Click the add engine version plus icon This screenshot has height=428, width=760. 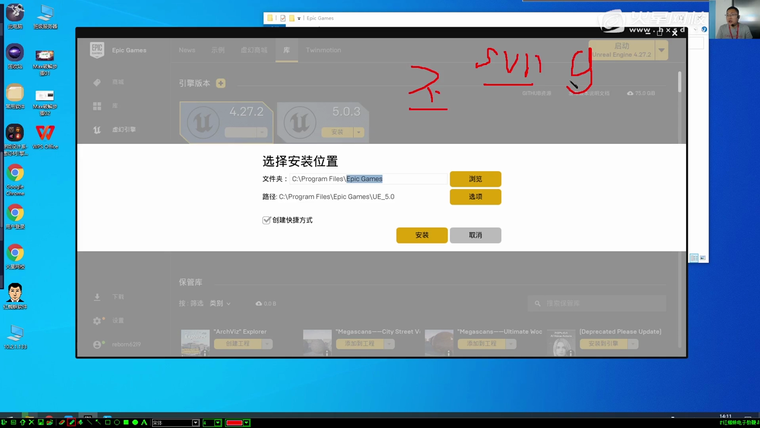[221, 83]
